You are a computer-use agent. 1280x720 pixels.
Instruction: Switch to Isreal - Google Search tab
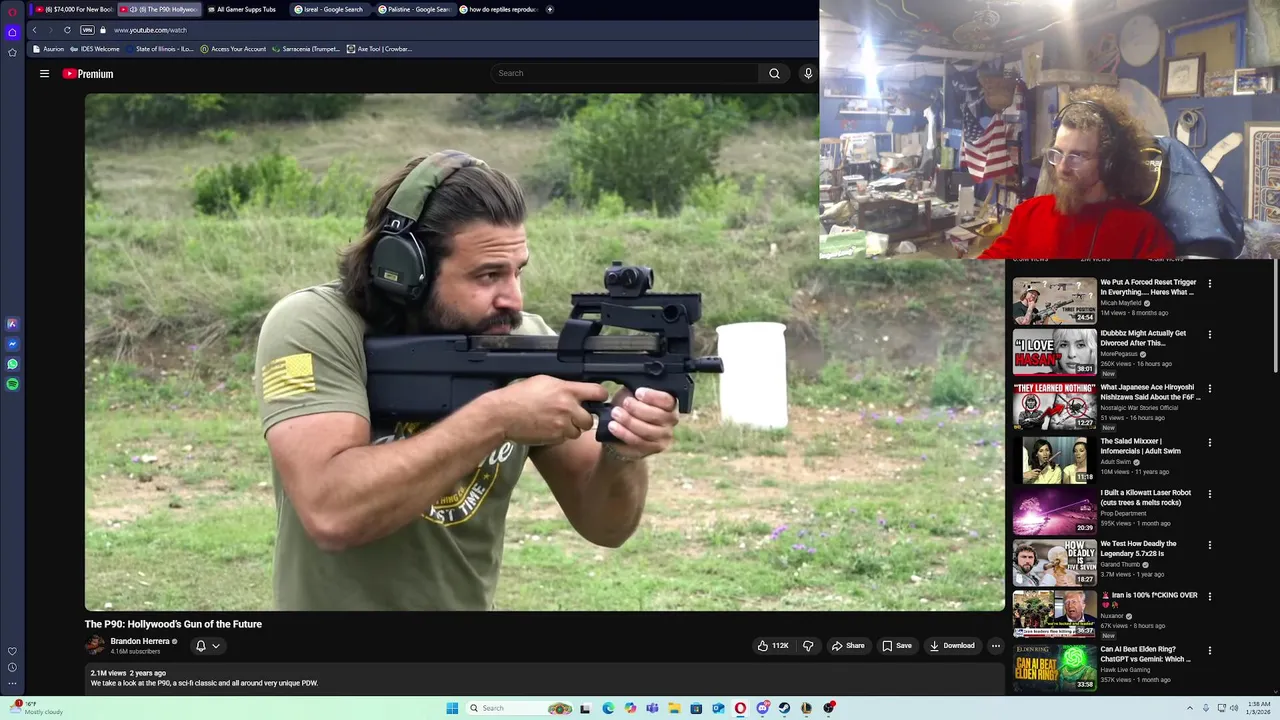tap(329, 9)
